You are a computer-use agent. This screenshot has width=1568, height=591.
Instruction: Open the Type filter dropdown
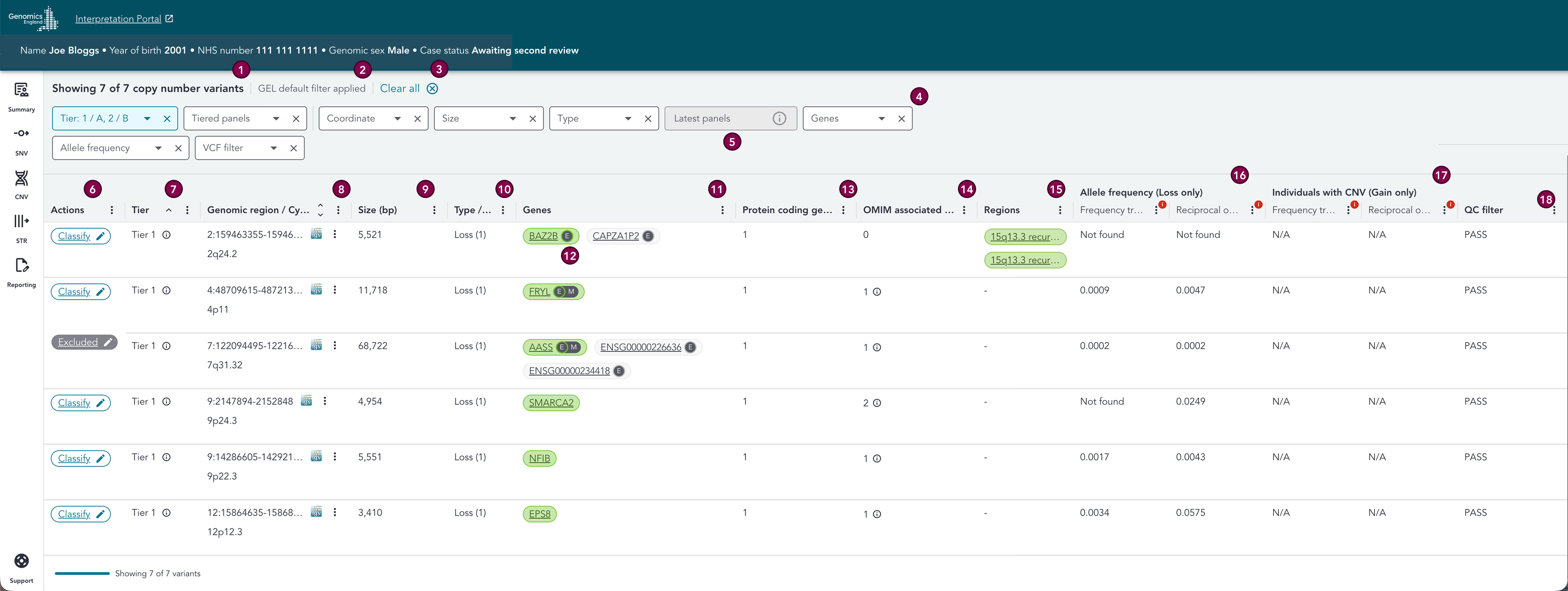(628, 119)
